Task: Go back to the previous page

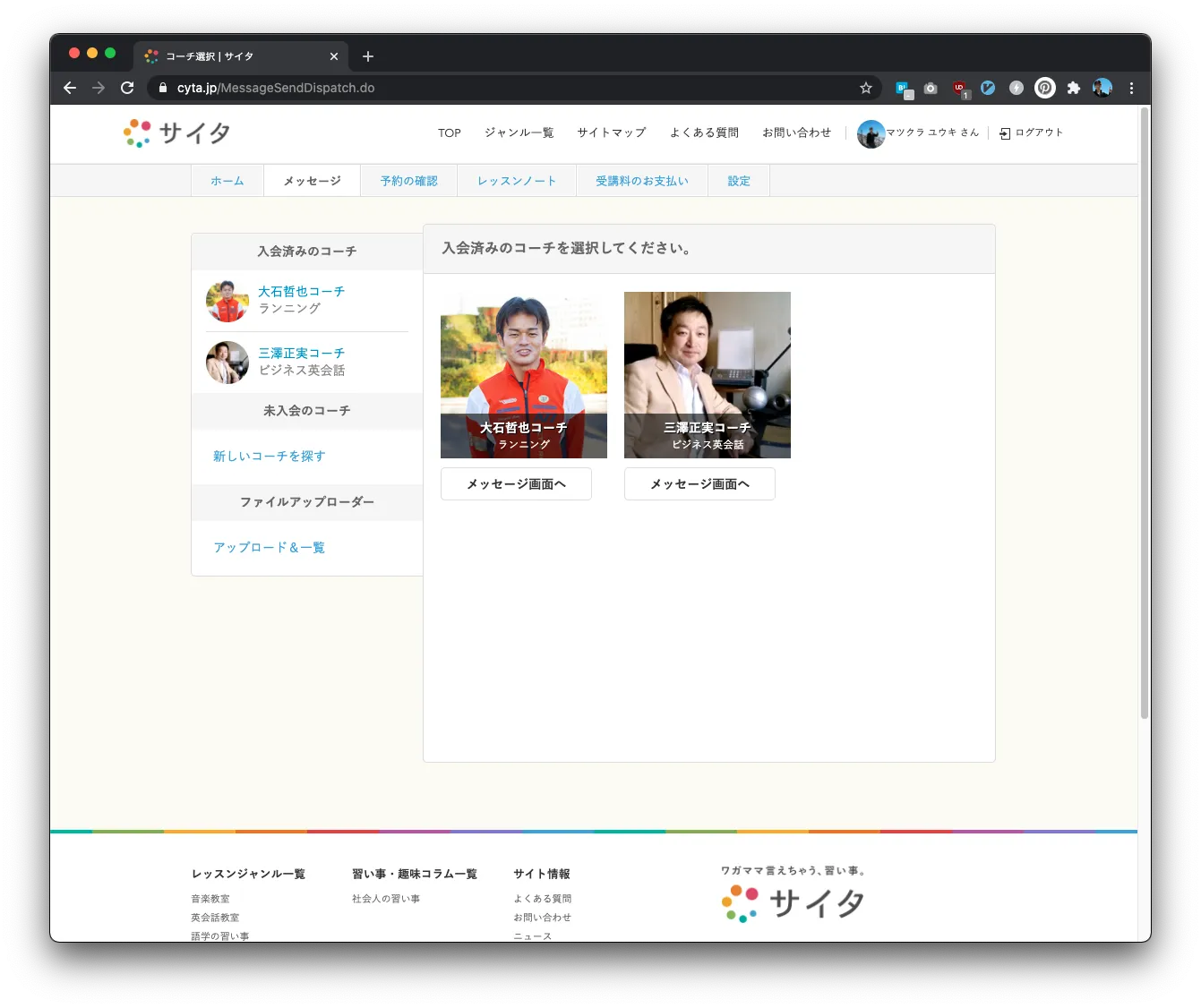Action: point(70,88)
